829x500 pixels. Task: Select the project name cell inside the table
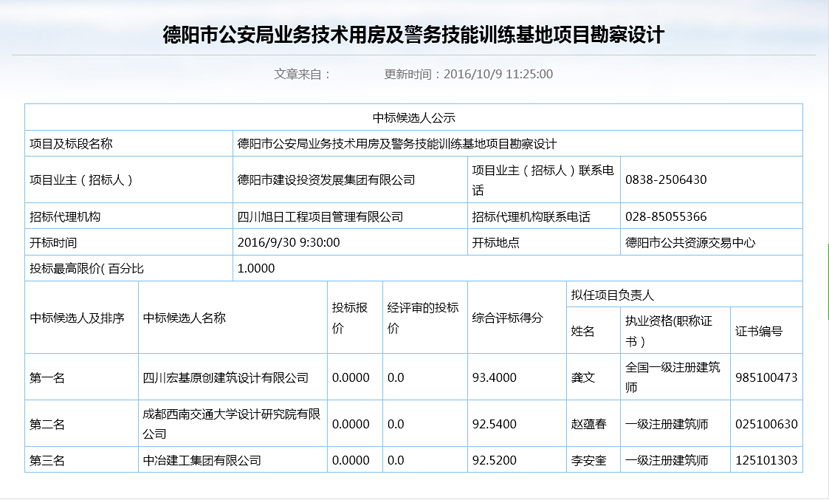pos(396,144)
